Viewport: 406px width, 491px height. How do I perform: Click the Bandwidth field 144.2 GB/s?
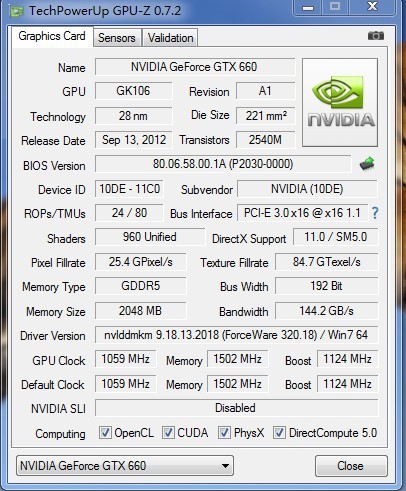(327, 311)
